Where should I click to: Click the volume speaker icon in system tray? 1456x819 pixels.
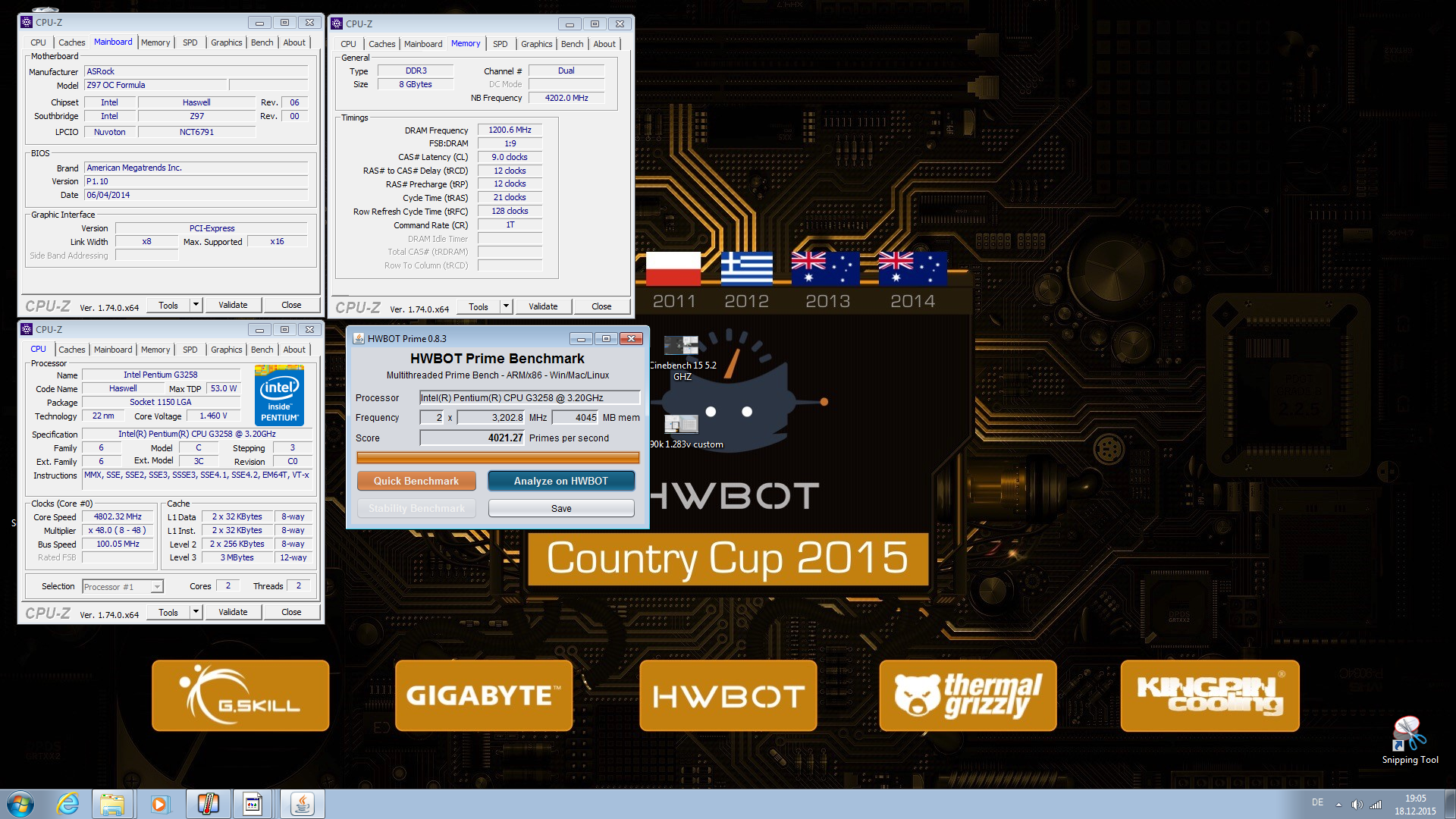[x=1357, y=804]
